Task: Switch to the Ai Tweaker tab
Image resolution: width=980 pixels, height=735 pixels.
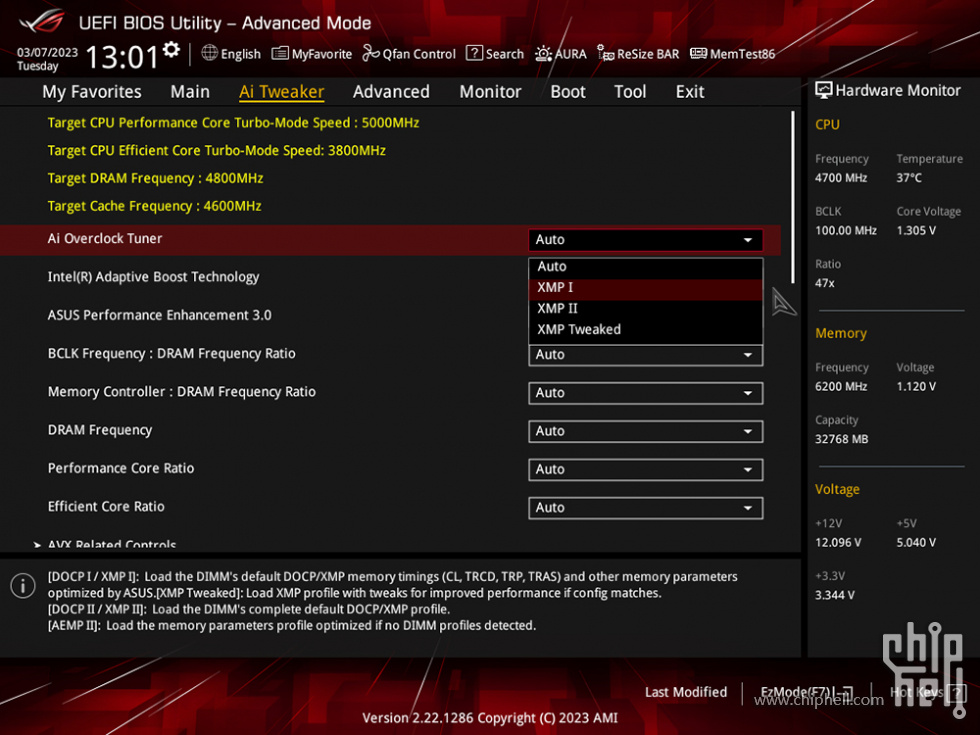Action: click(x=281, y=92)
